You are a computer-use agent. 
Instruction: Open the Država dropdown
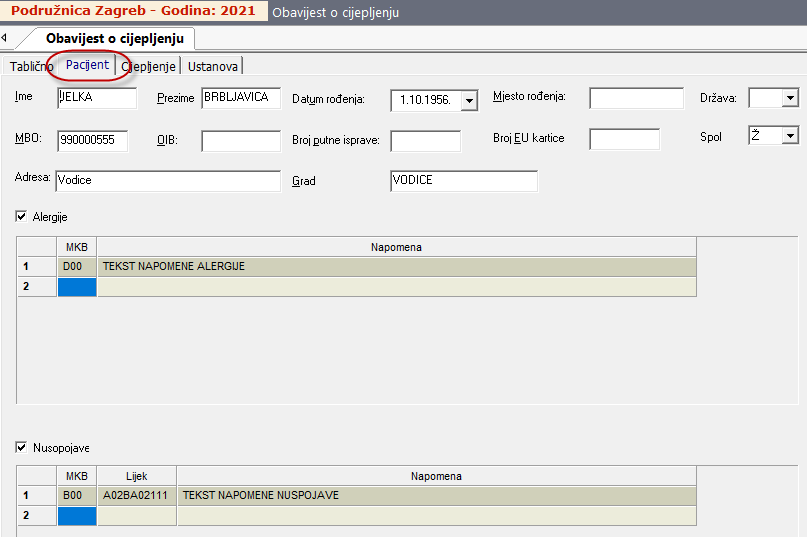[790, 98]
